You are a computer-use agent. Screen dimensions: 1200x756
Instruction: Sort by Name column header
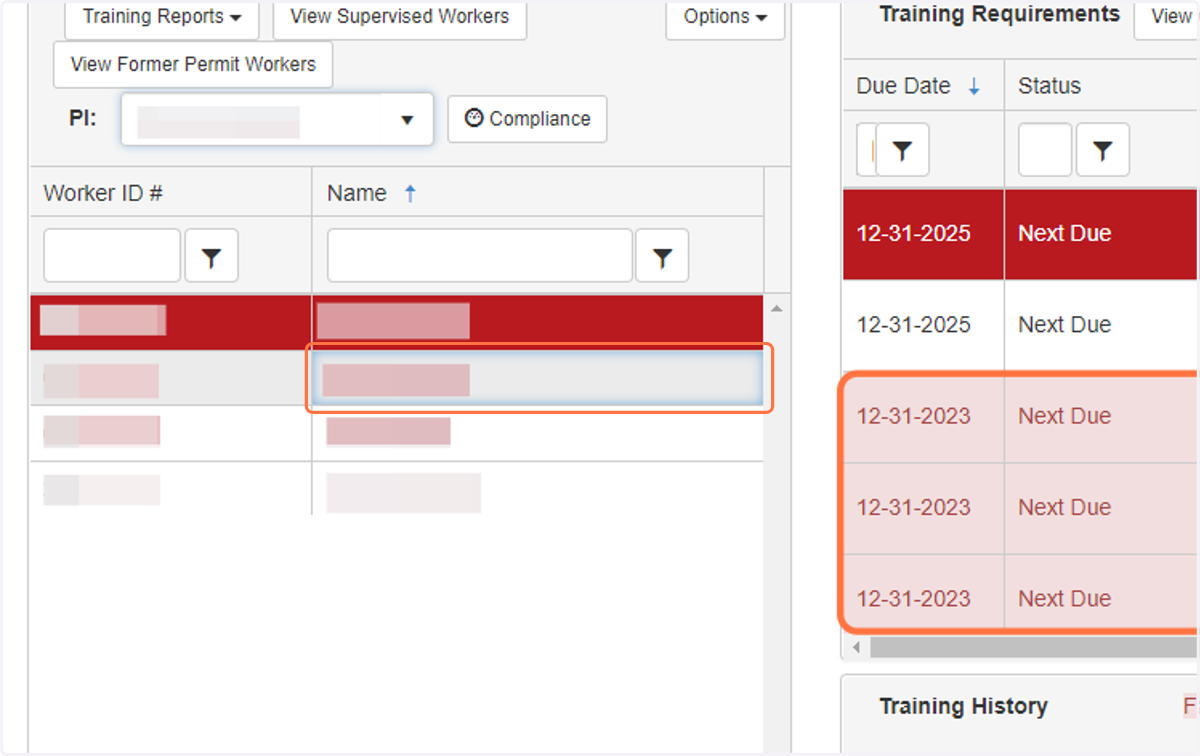pos(357,193)
